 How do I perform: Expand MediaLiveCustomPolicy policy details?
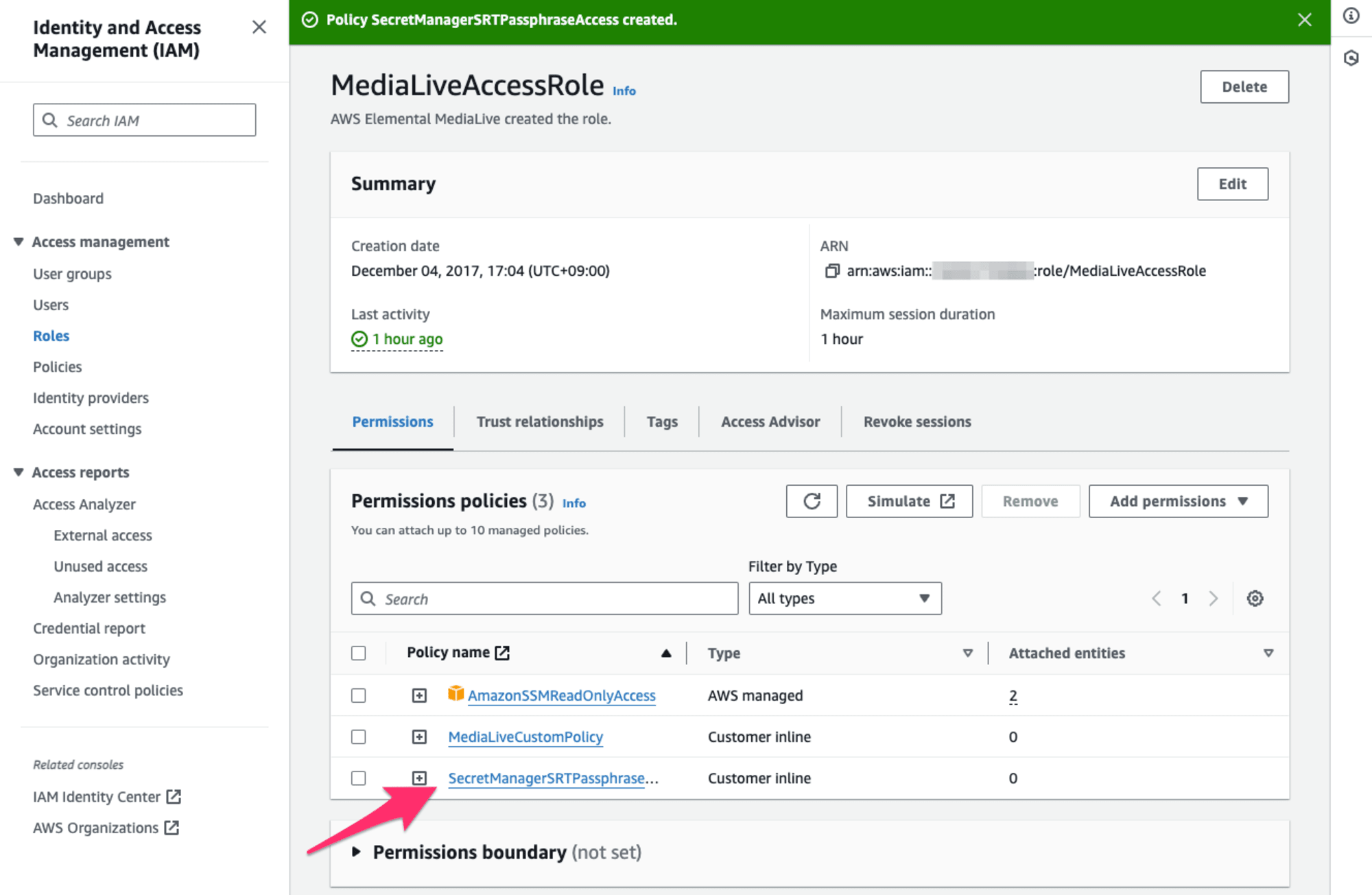(419, 737)
